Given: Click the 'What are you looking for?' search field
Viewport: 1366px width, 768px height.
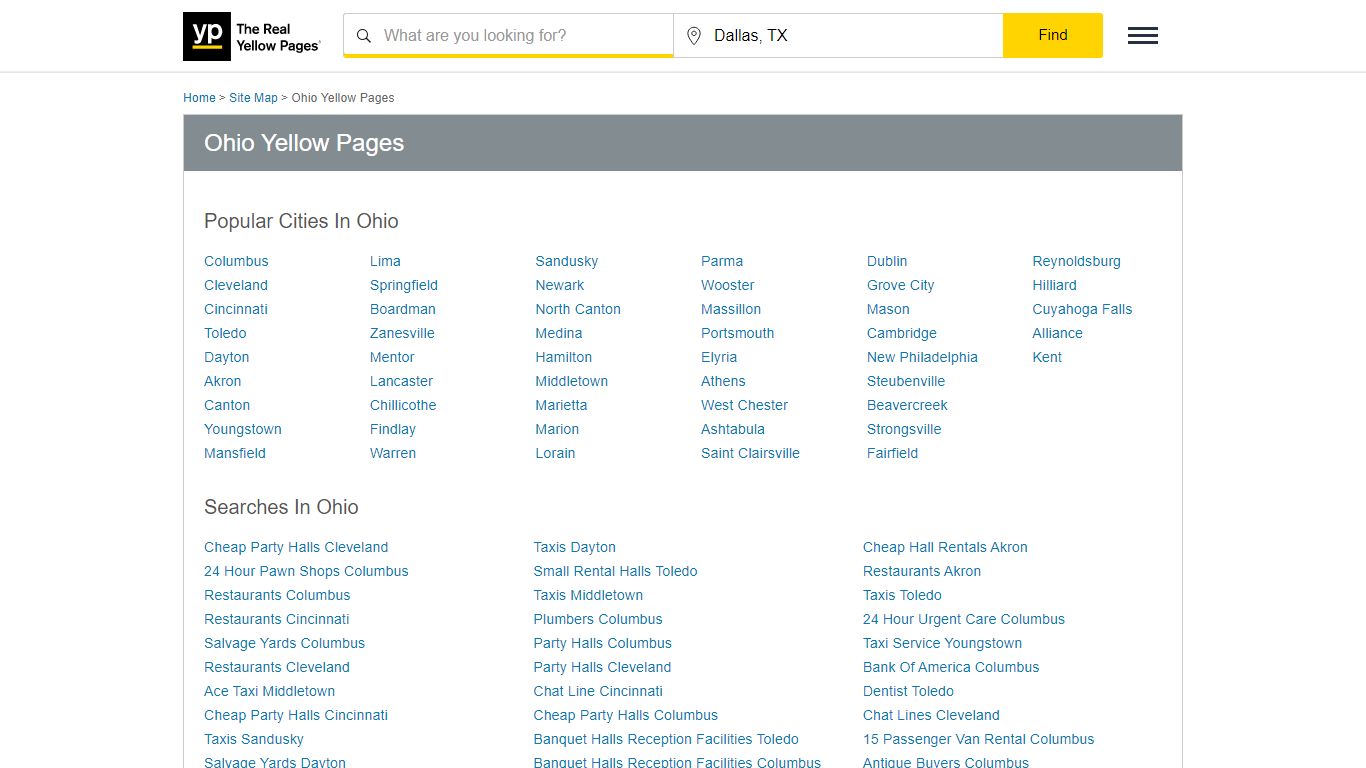Looking at the screenshot, I should (x=508, y=35).
